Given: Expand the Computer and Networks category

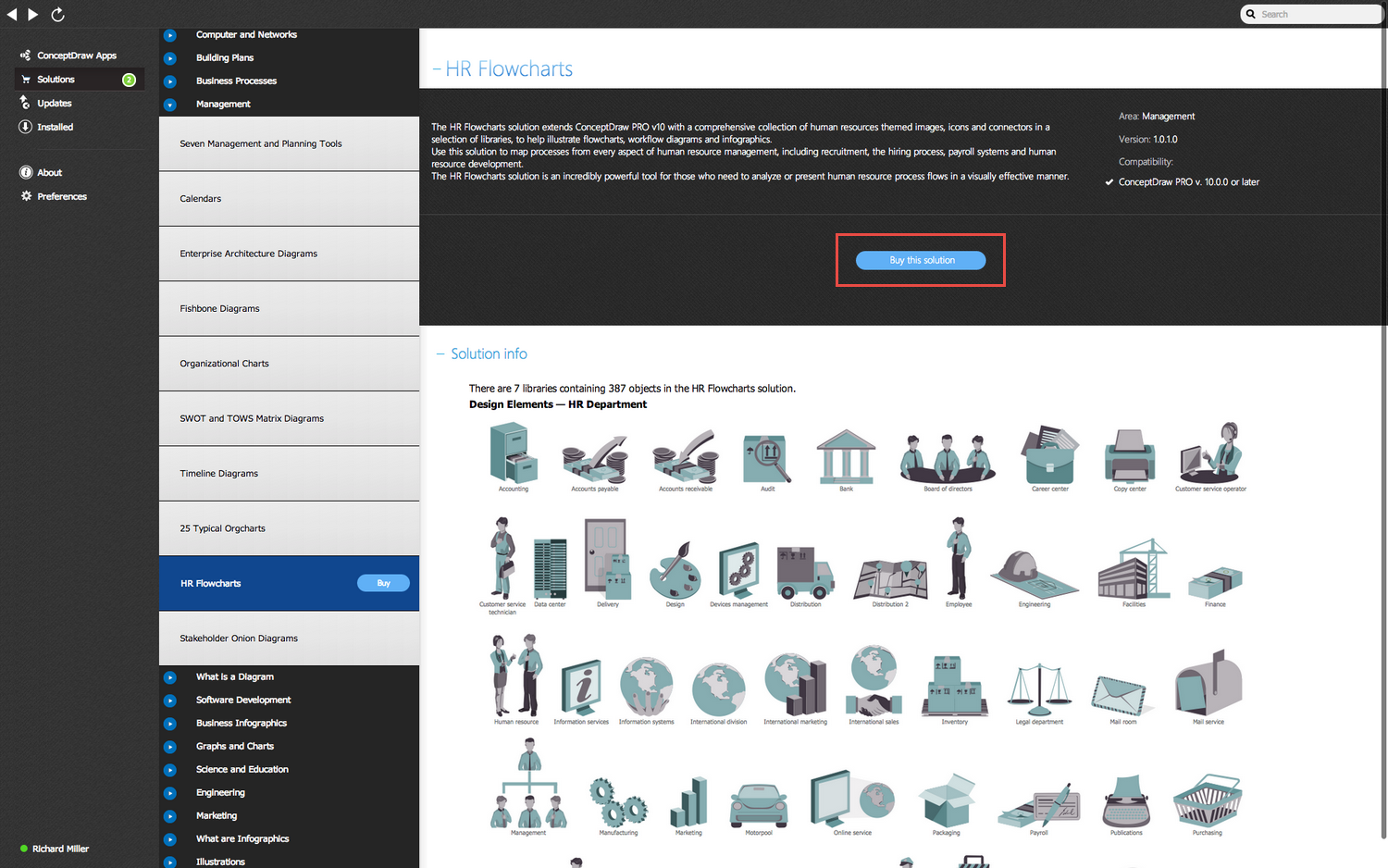Looking at the screenshot, I should pyautogui.click(x=170, y=35).
